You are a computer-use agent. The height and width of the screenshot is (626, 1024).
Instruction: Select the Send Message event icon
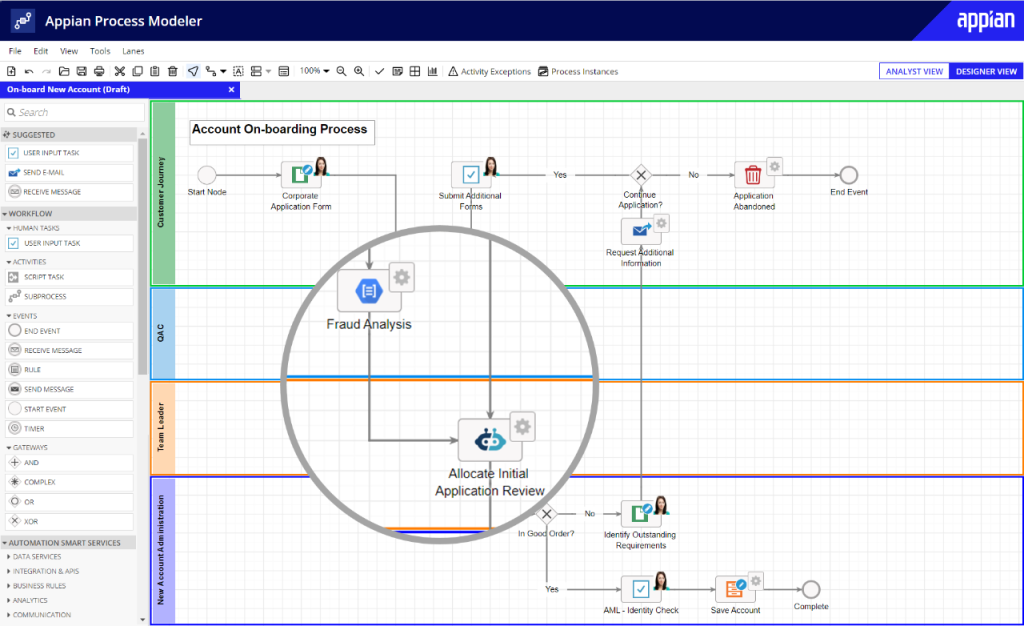click(x=48, y=390)
